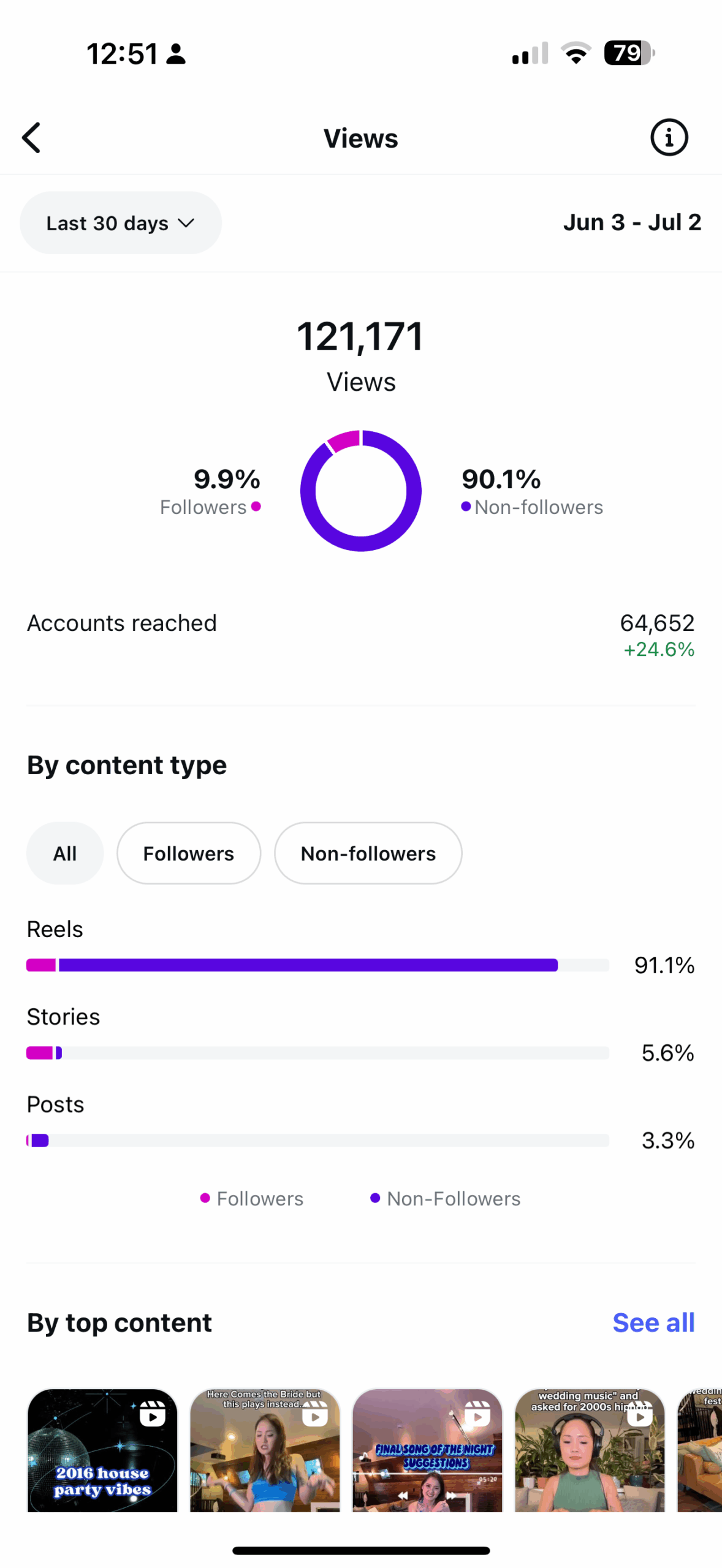The height and width of the screenshot is (1568, 722).
Task: Select the Followers filter chip
Action: click(x=189, y=853)
